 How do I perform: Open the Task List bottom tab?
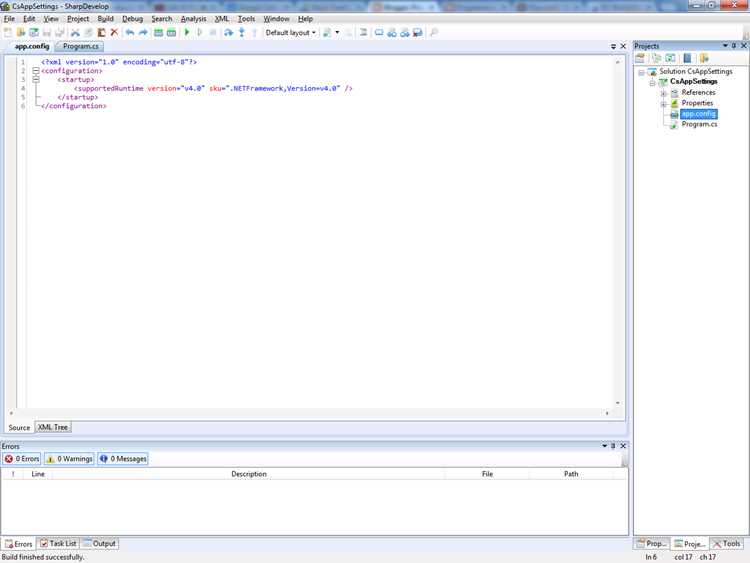[x=58, y=543]
